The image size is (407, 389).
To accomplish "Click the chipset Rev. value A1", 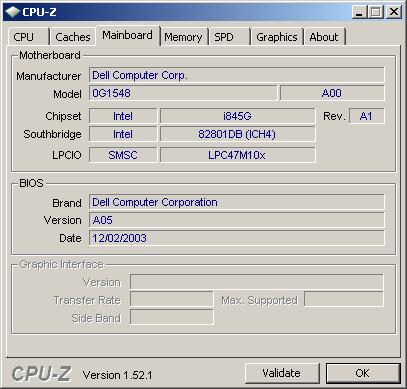I will (366, 116).
